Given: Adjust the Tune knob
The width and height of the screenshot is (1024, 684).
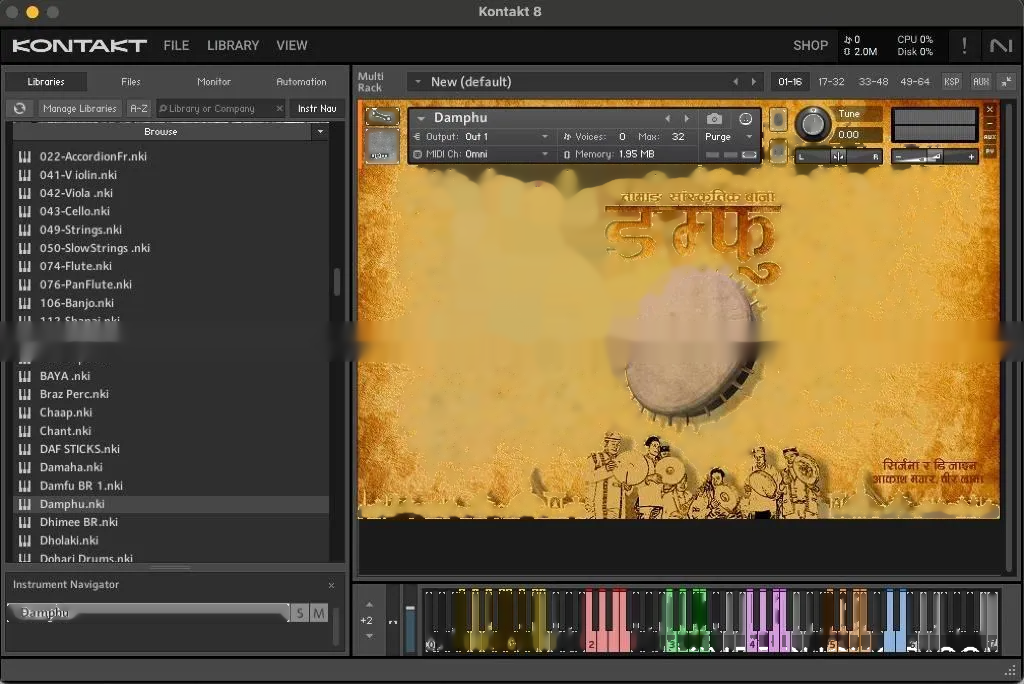Looking at the screenshot, I should click(813, 123).
